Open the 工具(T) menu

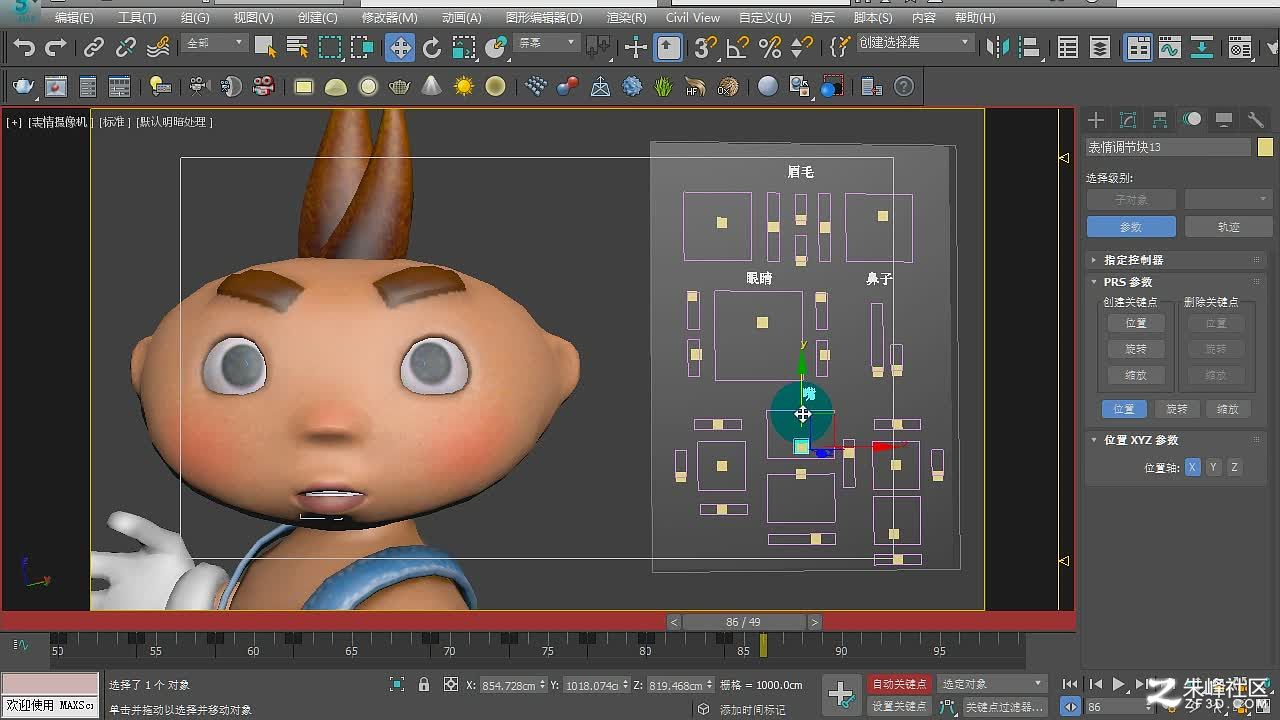(137, 18)
